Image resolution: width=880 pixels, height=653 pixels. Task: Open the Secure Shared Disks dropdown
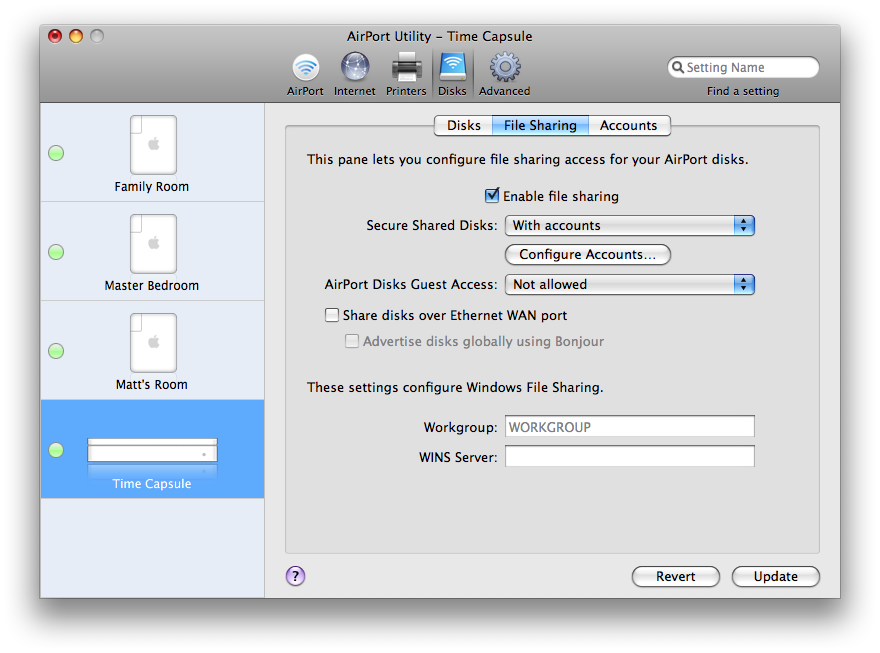coord(630,226)
